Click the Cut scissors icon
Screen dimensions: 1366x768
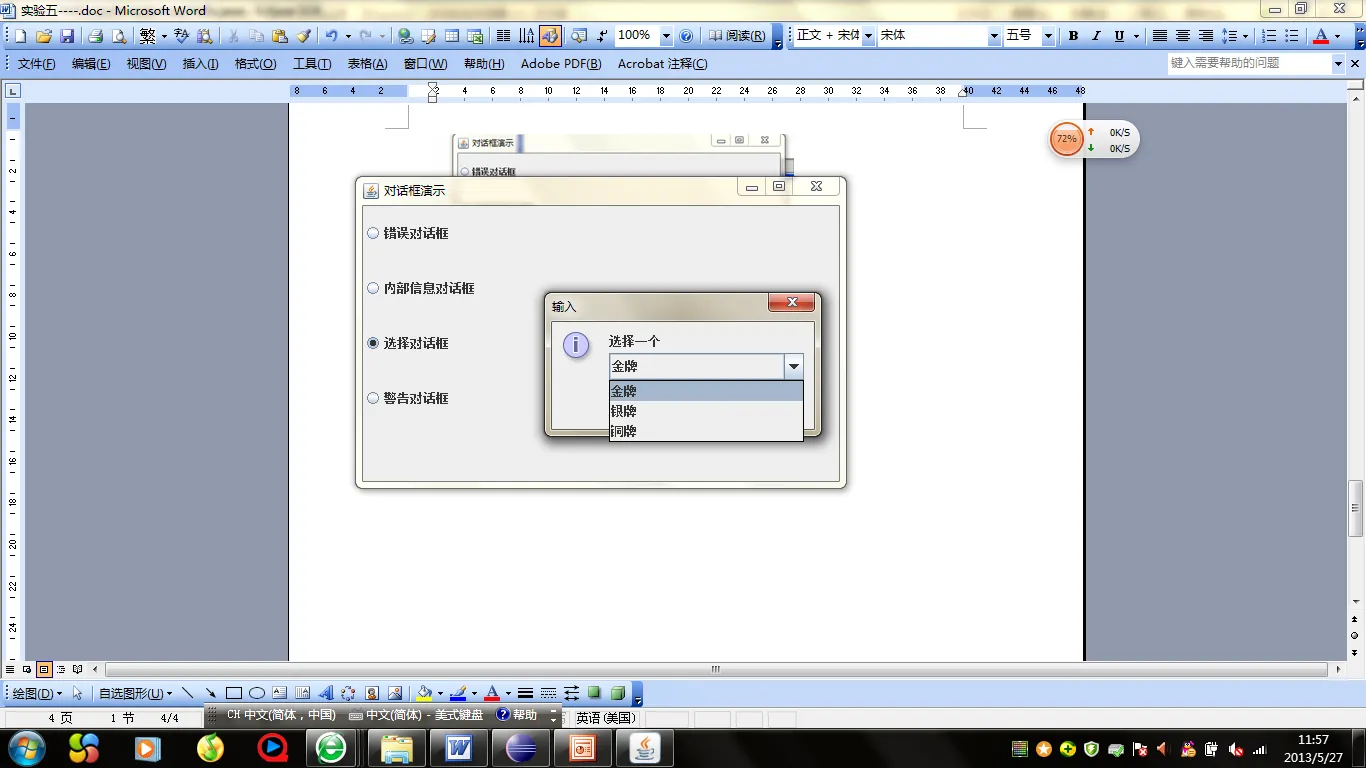(233, 36)
